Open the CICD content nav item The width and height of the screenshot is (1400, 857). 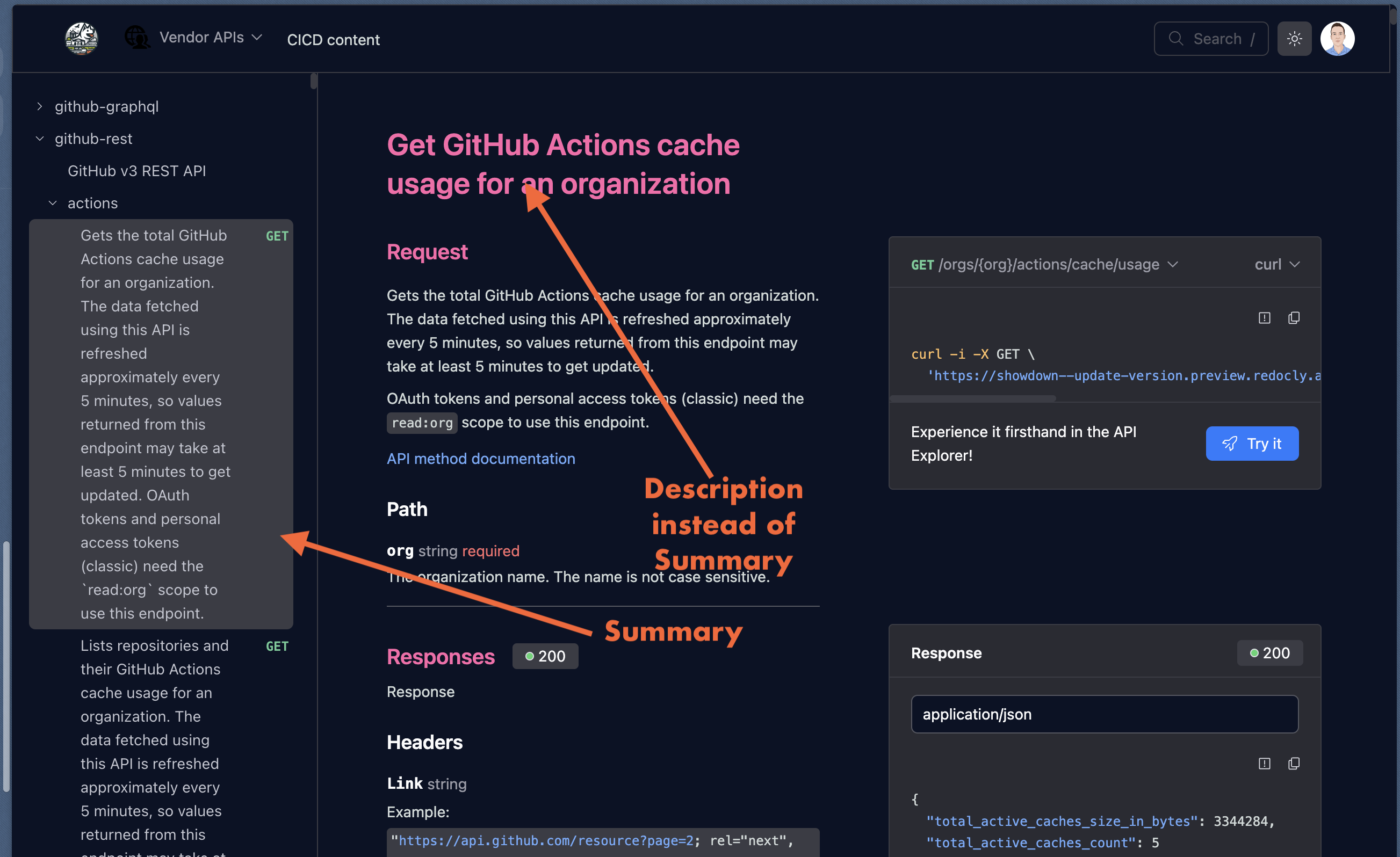coord(334,39)
